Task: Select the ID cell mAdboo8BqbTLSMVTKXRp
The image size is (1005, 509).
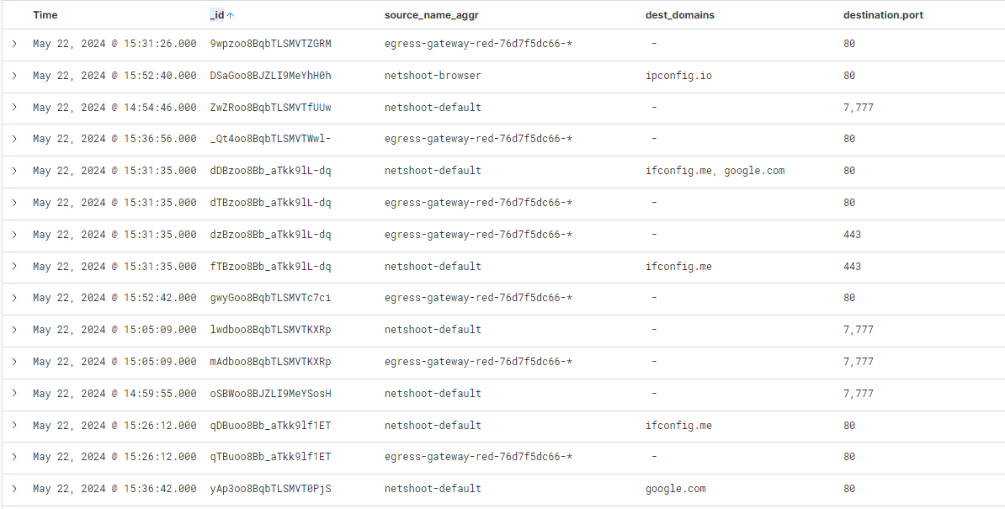Action: pyautogui.click(x=270, y=361)
